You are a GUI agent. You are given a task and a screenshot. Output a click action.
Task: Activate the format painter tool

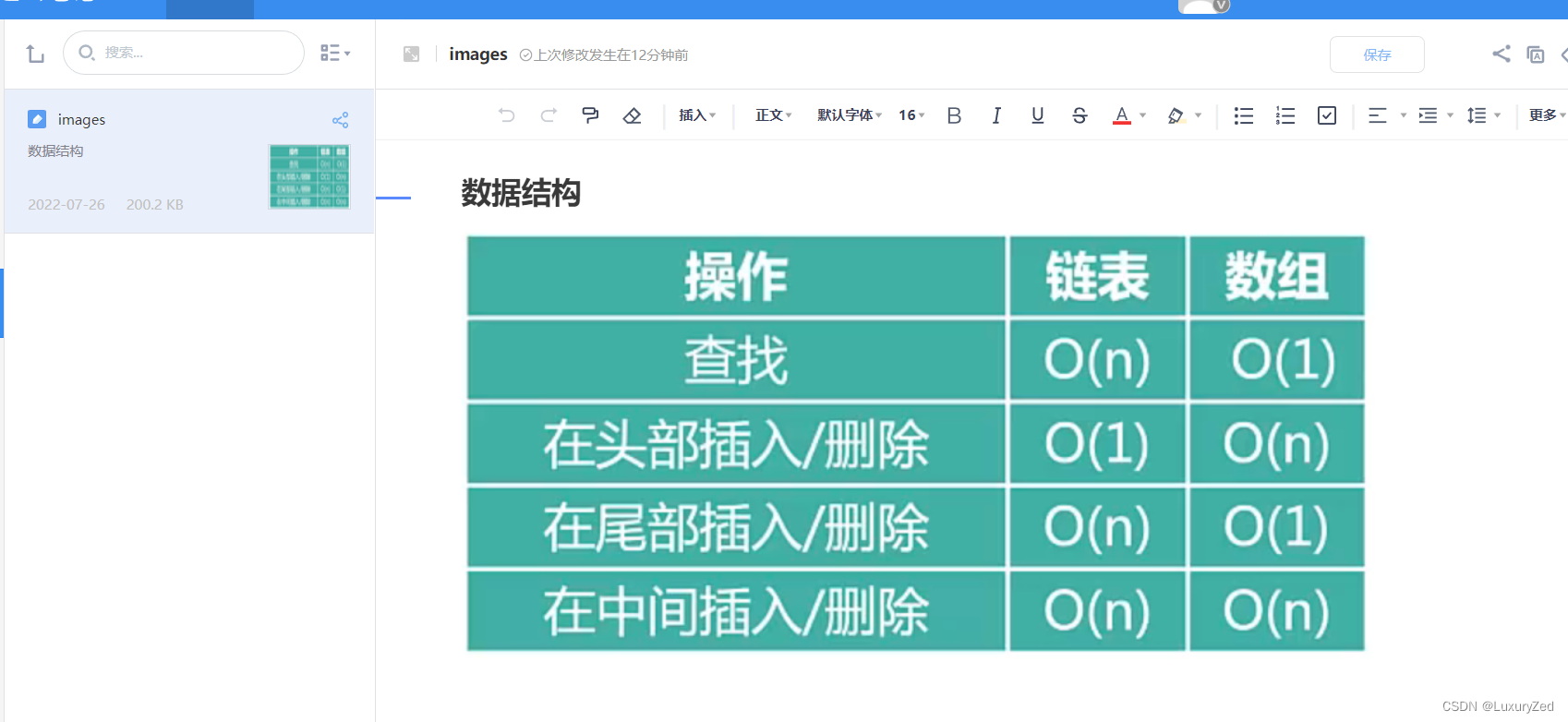point(590,115)
